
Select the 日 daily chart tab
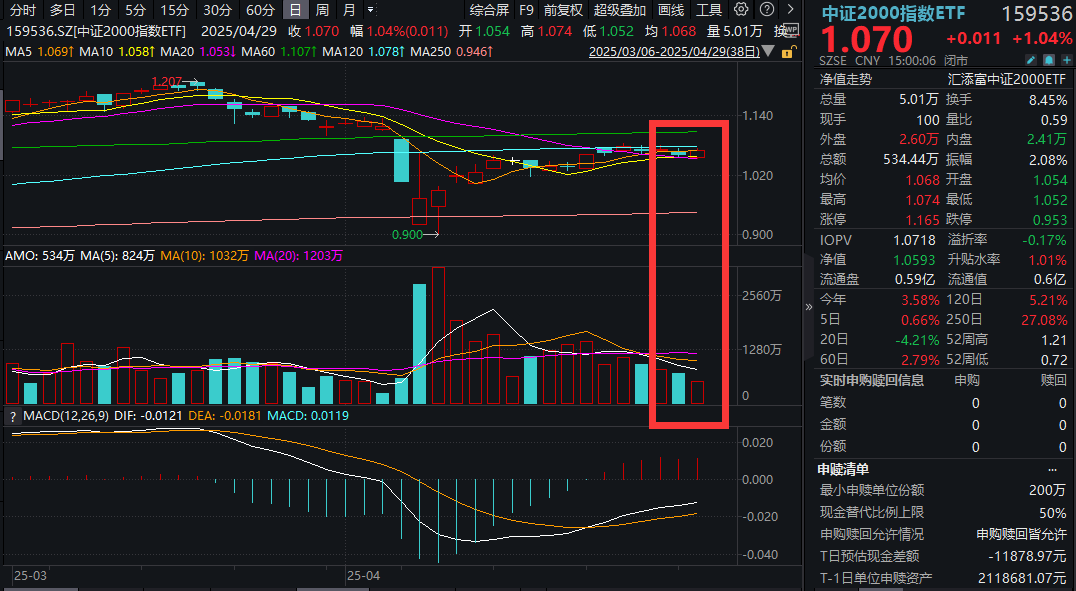pyautogui.click(x=295, y=9)
